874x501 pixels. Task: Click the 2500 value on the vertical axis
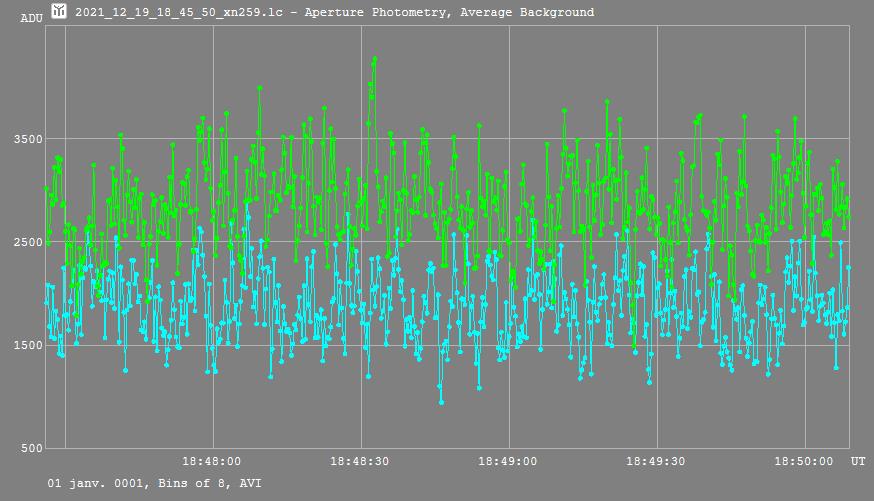tap(26, 242)
